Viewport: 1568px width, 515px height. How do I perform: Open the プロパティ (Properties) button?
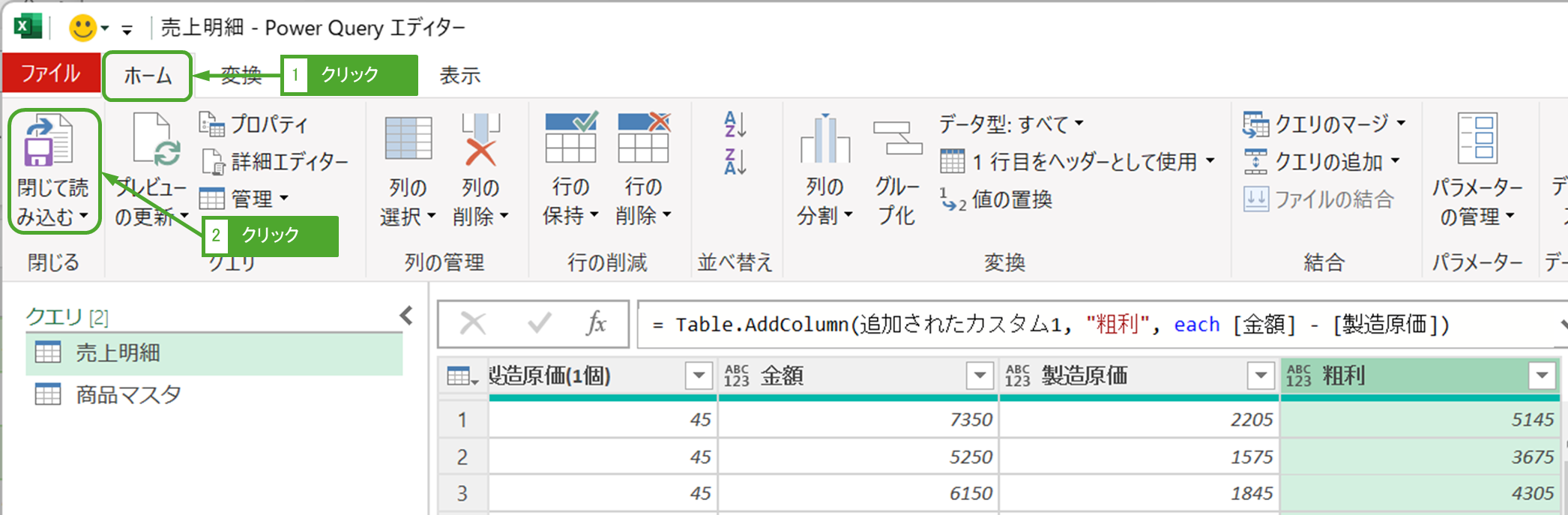[255, 124]
